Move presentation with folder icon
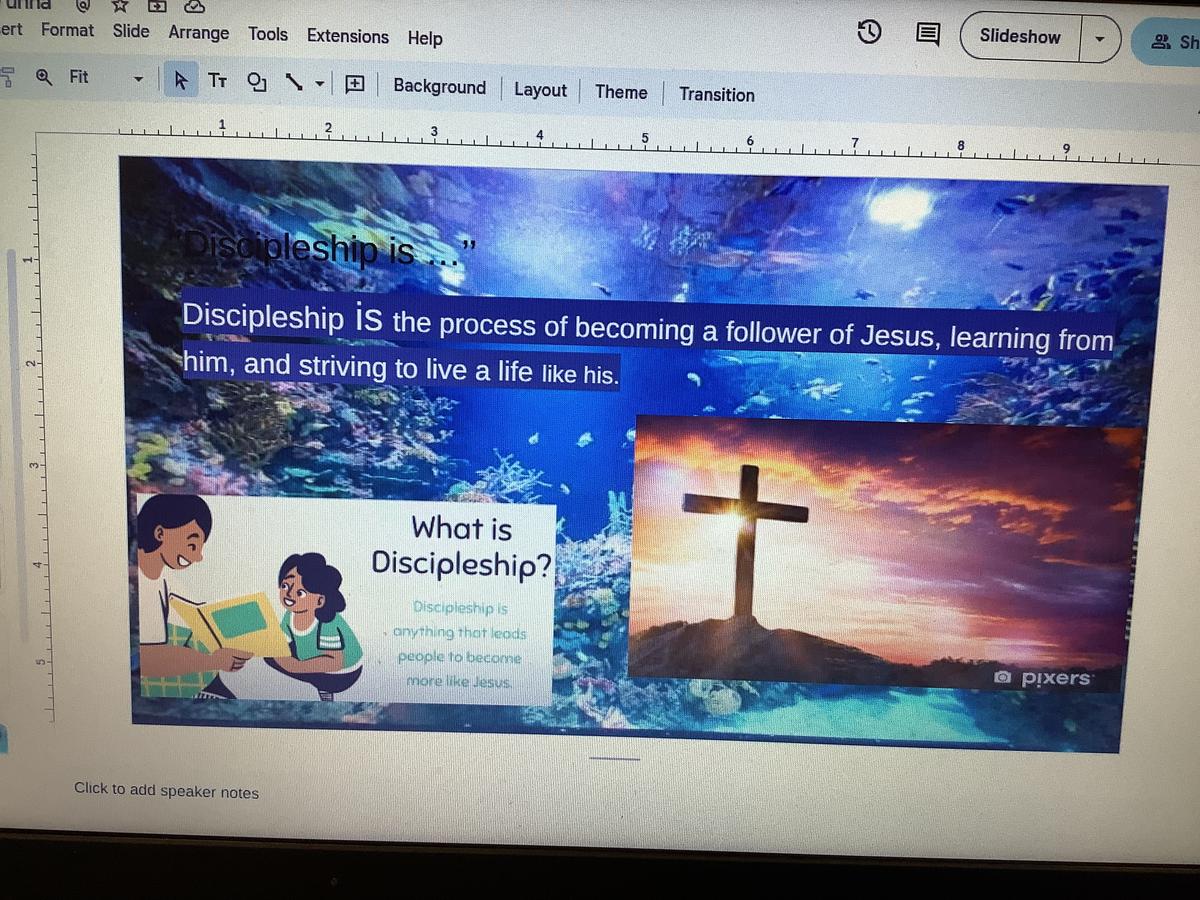This screenshot has width=1200, height=900. point(157,5)
